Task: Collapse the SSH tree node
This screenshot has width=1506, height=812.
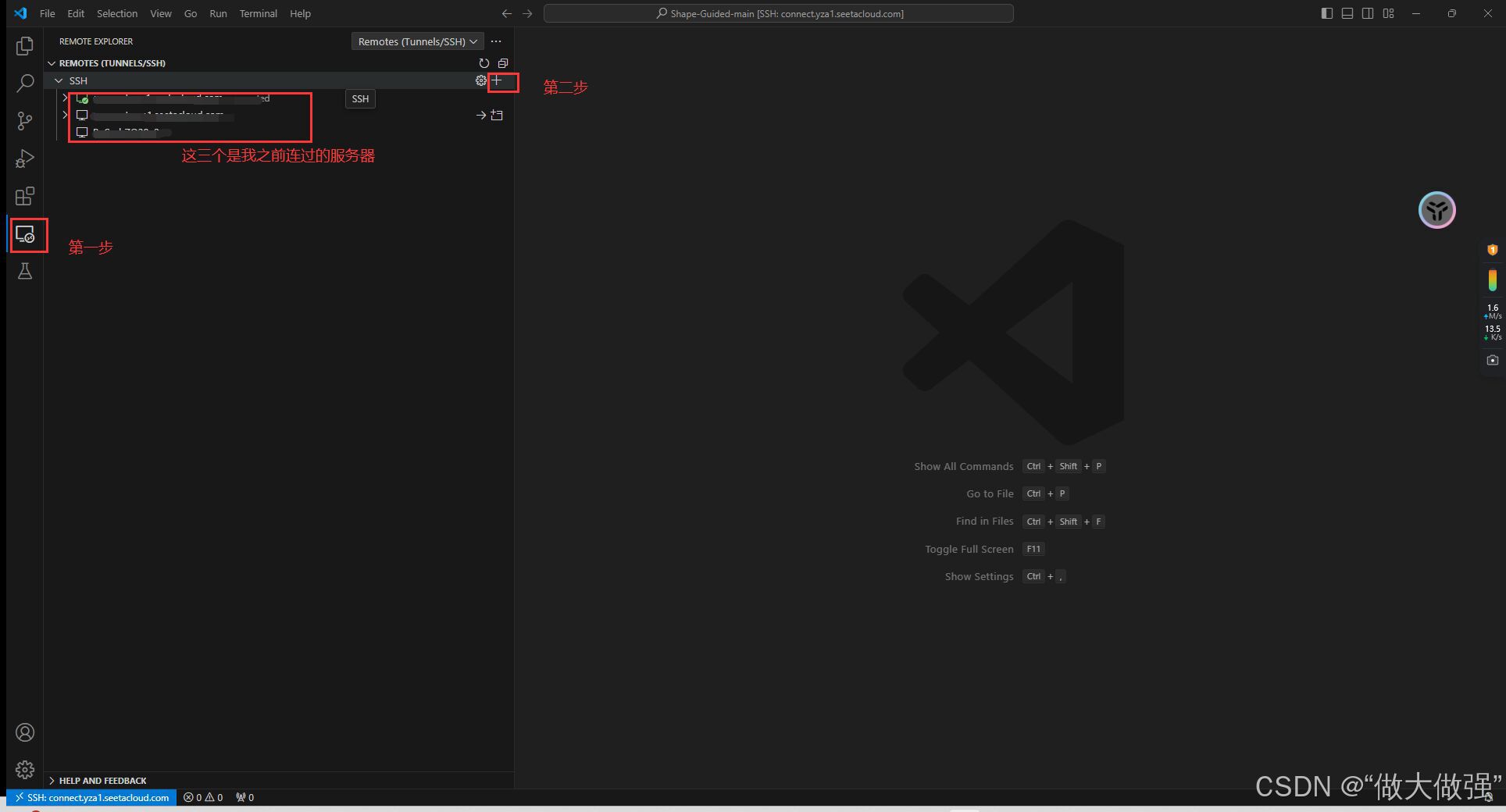Action: tap(59, 80)
